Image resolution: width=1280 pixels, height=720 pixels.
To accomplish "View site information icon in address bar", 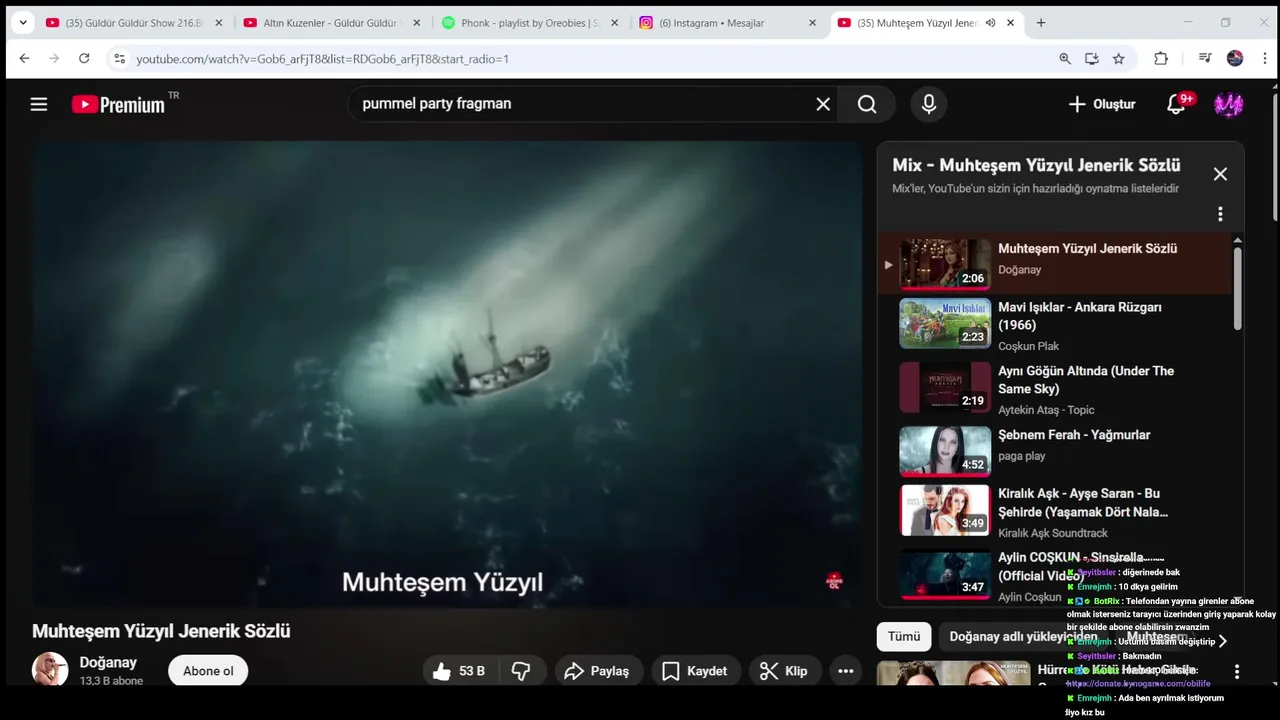I will 119,59.
